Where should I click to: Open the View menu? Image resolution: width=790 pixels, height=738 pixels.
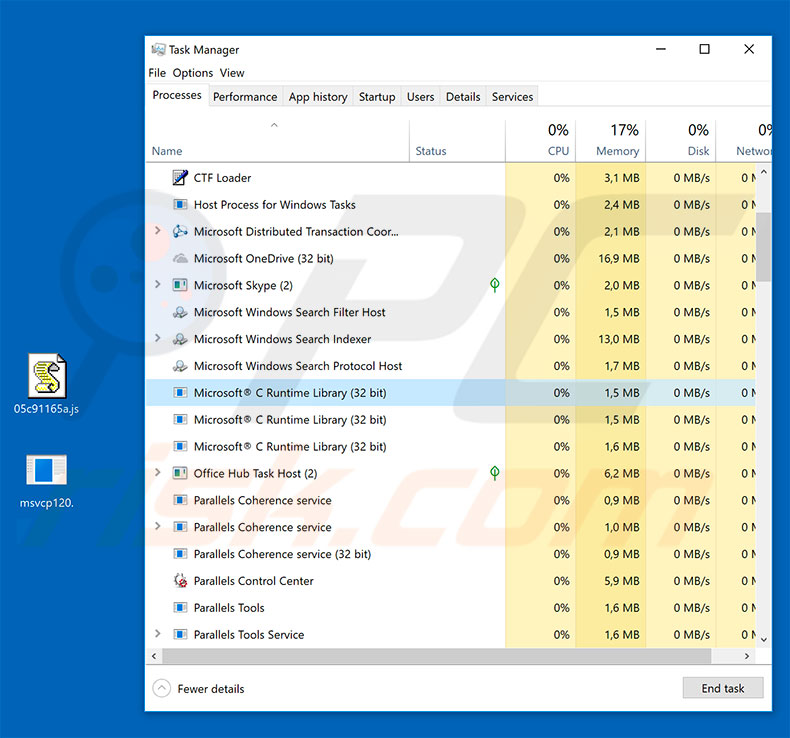click(x=232, y=73)
